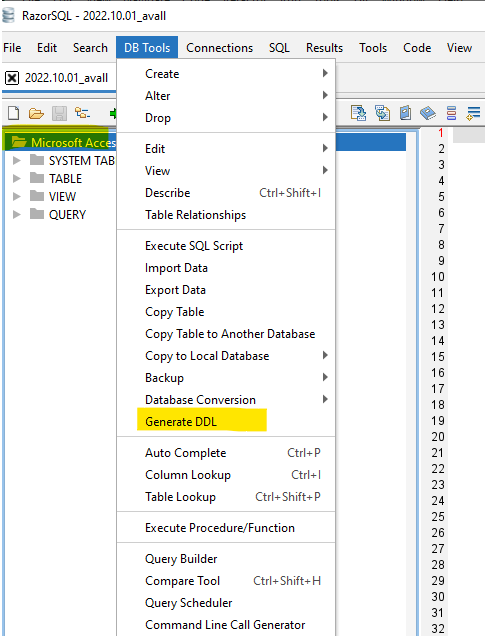Click the open blue book toolbar icon

(428, 113)
